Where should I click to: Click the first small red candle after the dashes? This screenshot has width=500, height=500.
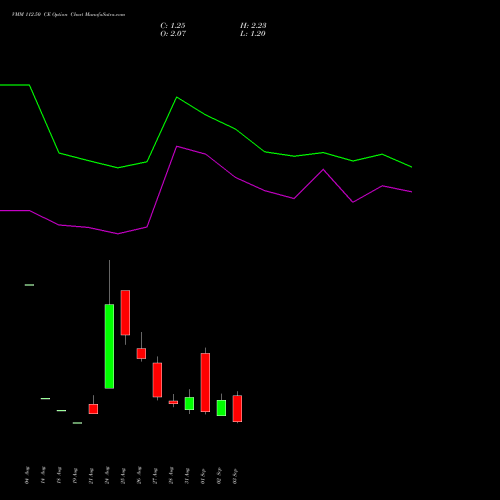click(x=93, y=409)
